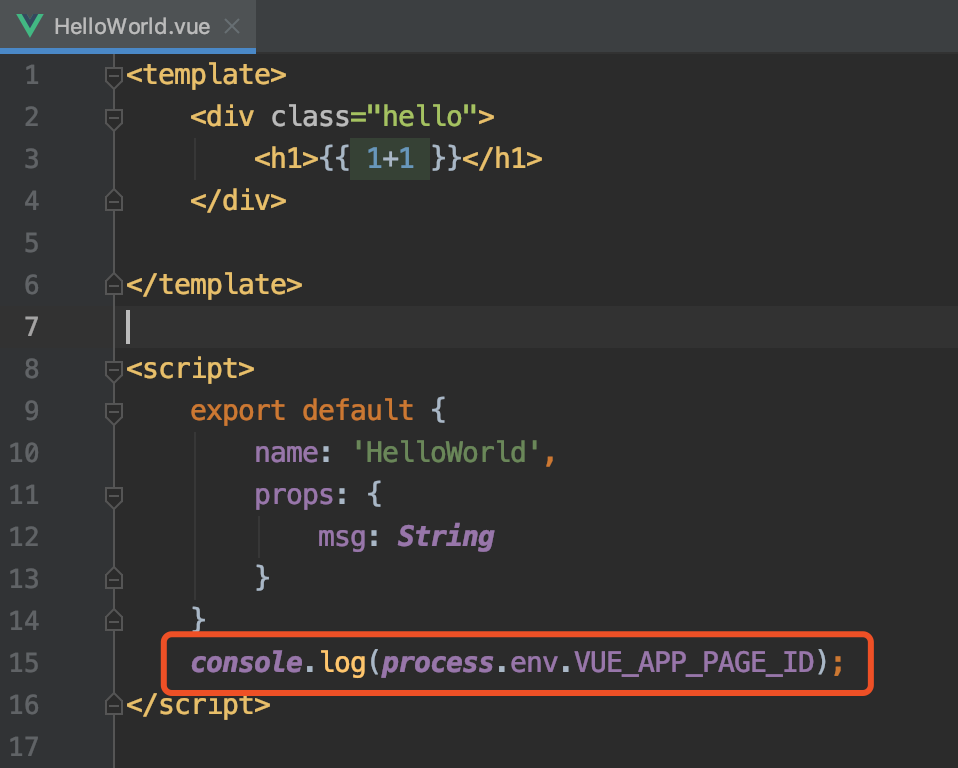Click the closing </div> tag
The image size is (958, 768).
point(238,201)
